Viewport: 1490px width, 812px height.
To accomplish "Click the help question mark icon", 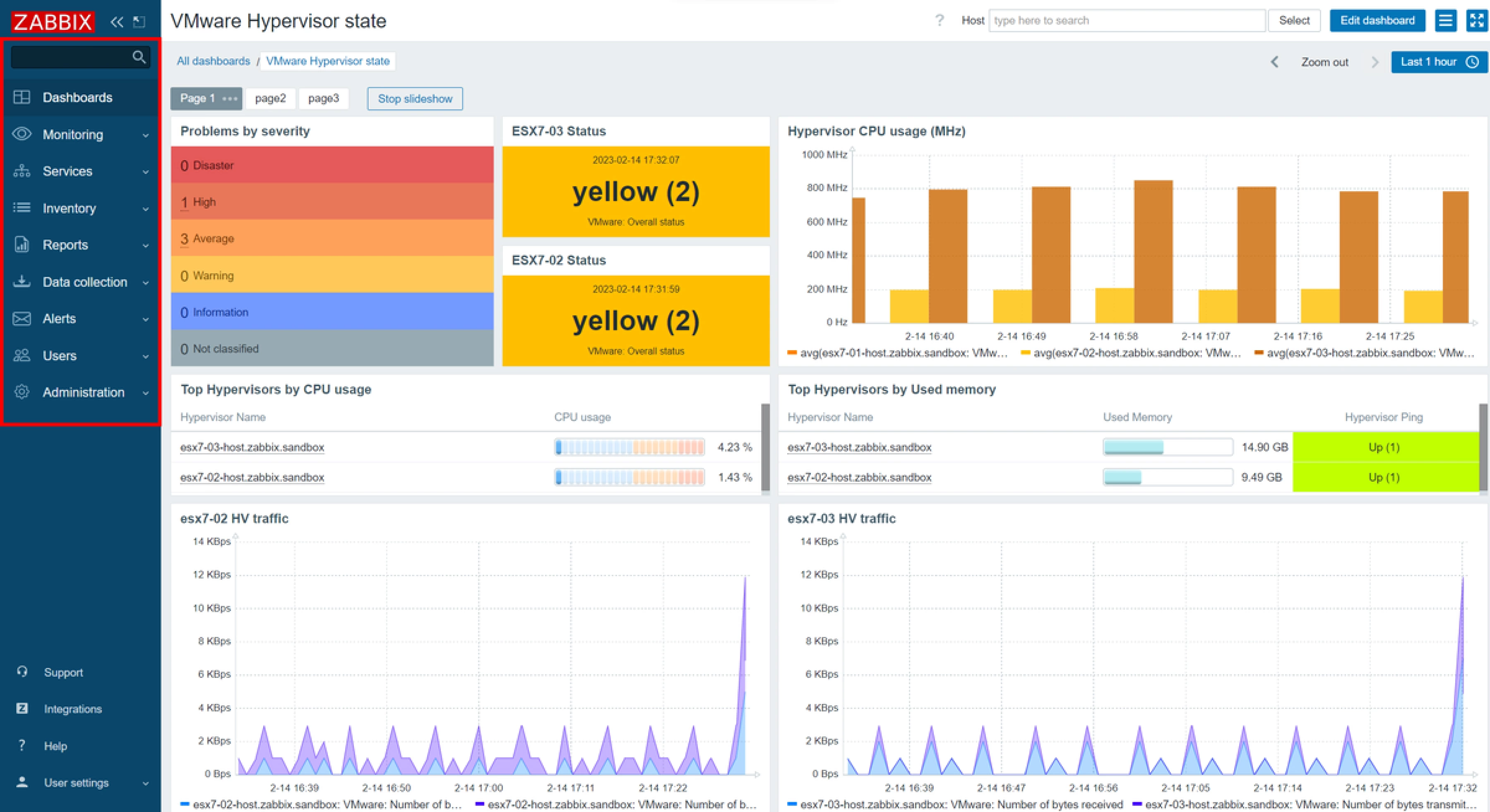I will (x=940, y=21).
